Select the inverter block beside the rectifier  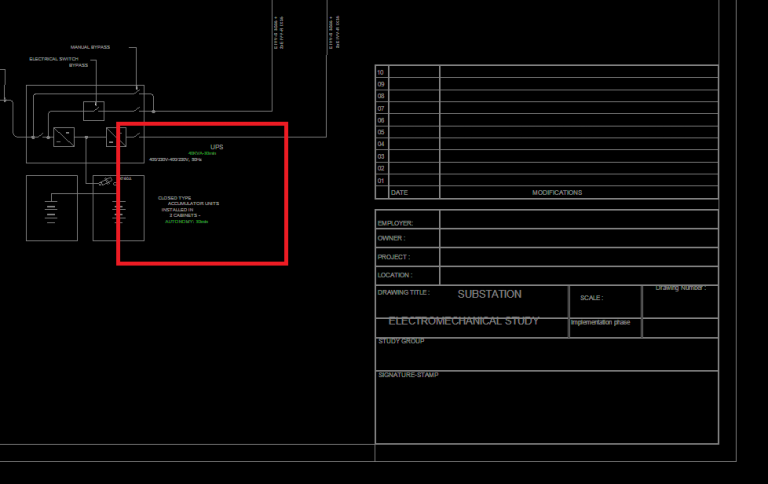click(115, 136)
